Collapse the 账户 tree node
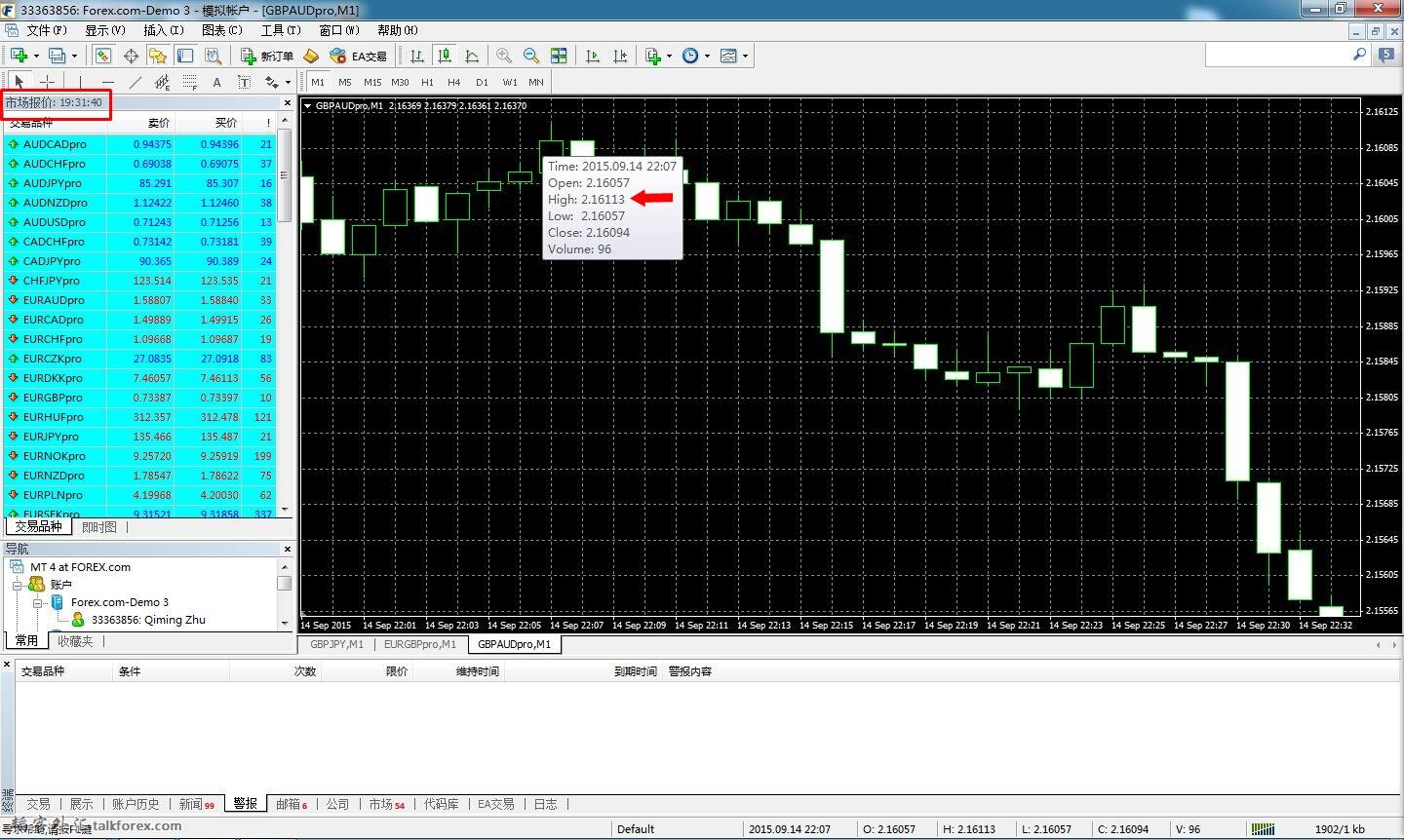Viewport: 1404px width, 840px height. point(18,585)
